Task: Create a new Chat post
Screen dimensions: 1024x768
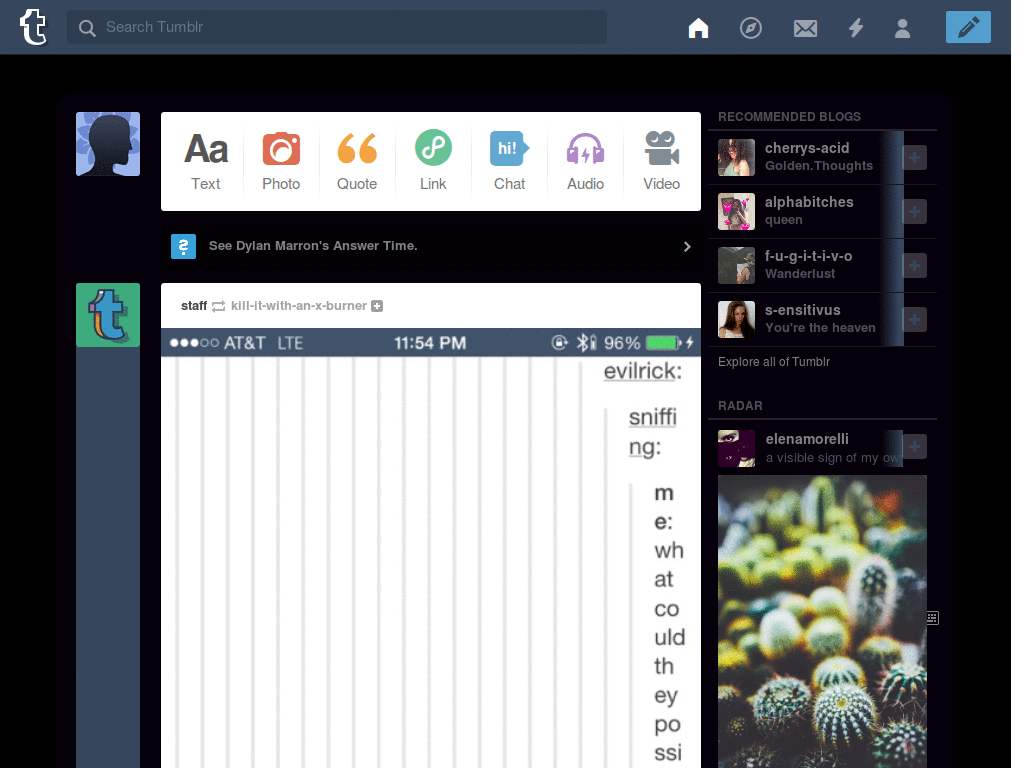Action: click(x=509, y=161)
